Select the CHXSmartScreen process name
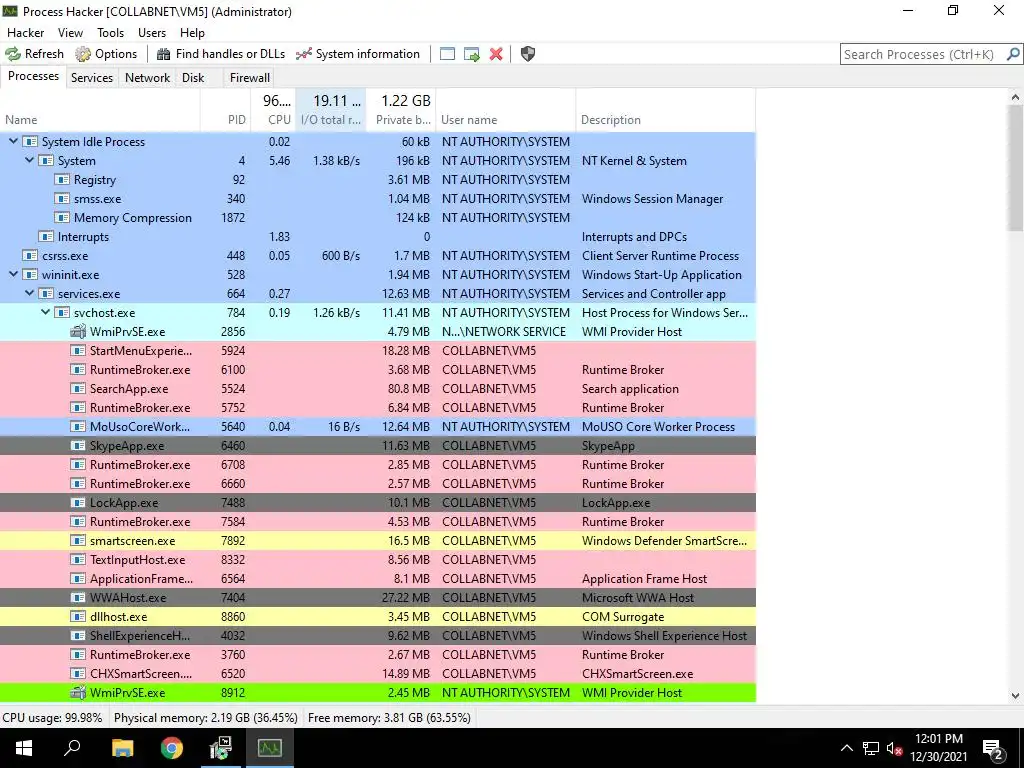This screenshot has width=1024, height=768. pos(141,673)
